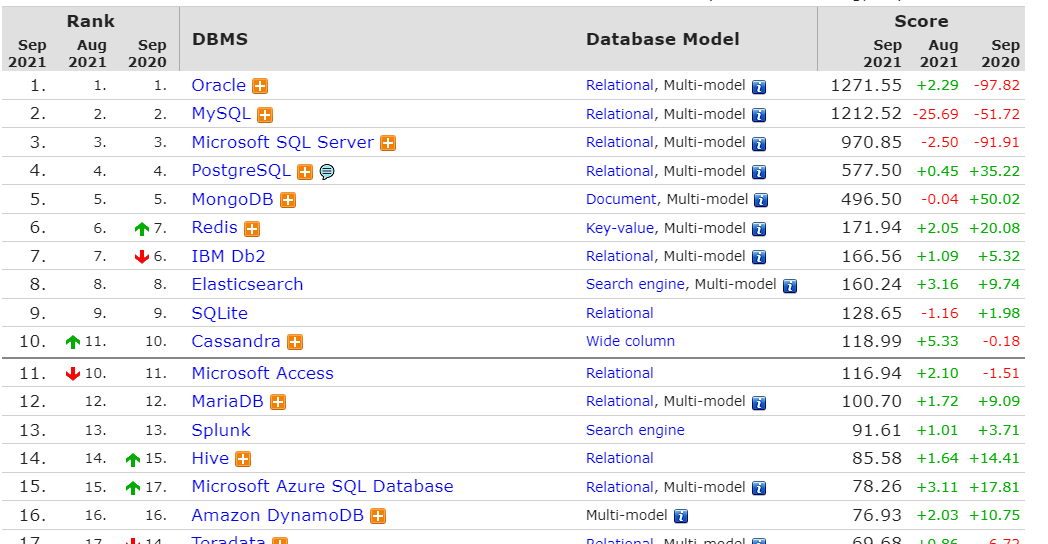Image resolution: width=1048 pixels, height=544 pixels.
Task: Open the Elasticsearch link
Action: coord(247,285)
